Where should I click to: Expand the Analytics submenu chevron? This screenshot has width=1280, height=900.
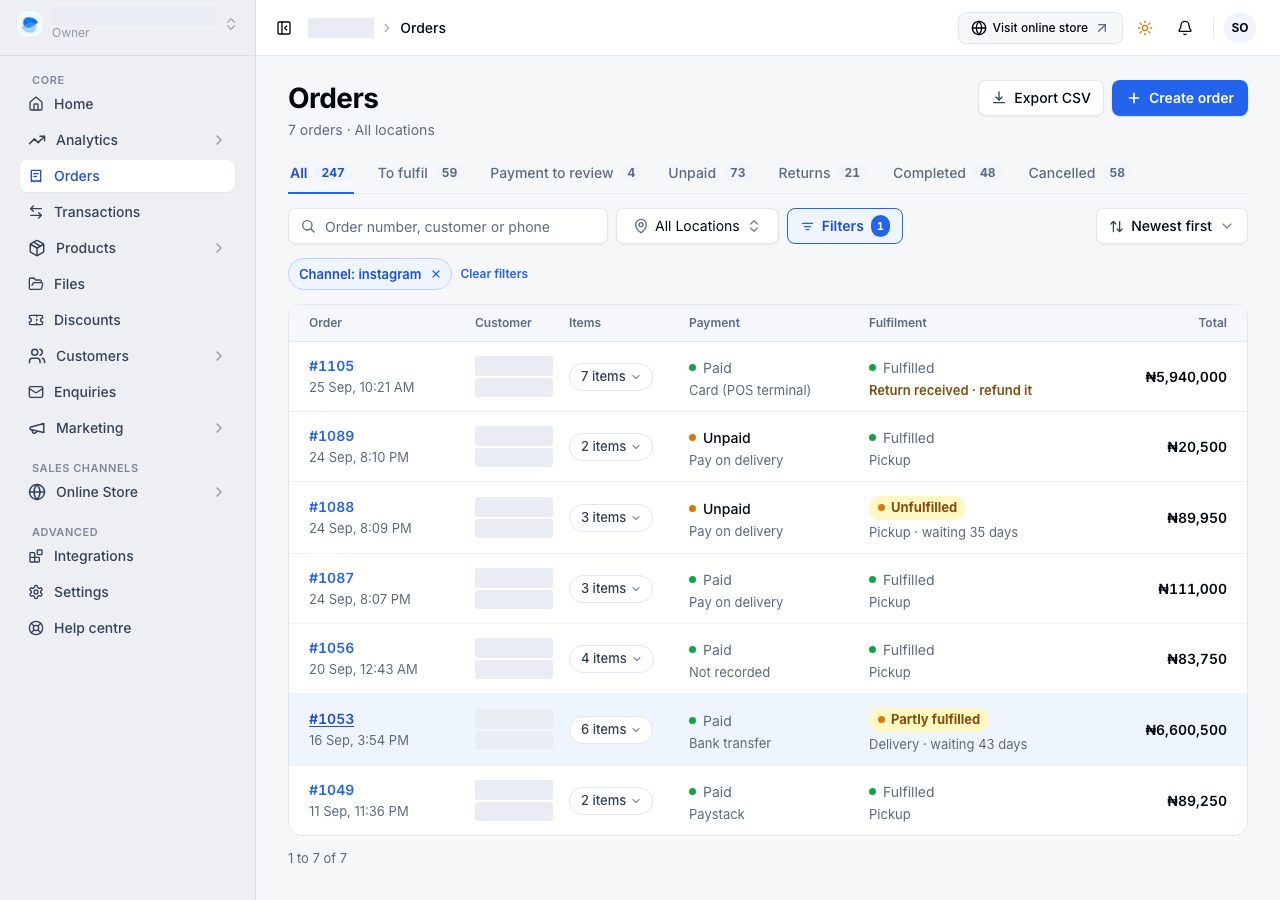[x=219, y=140]
